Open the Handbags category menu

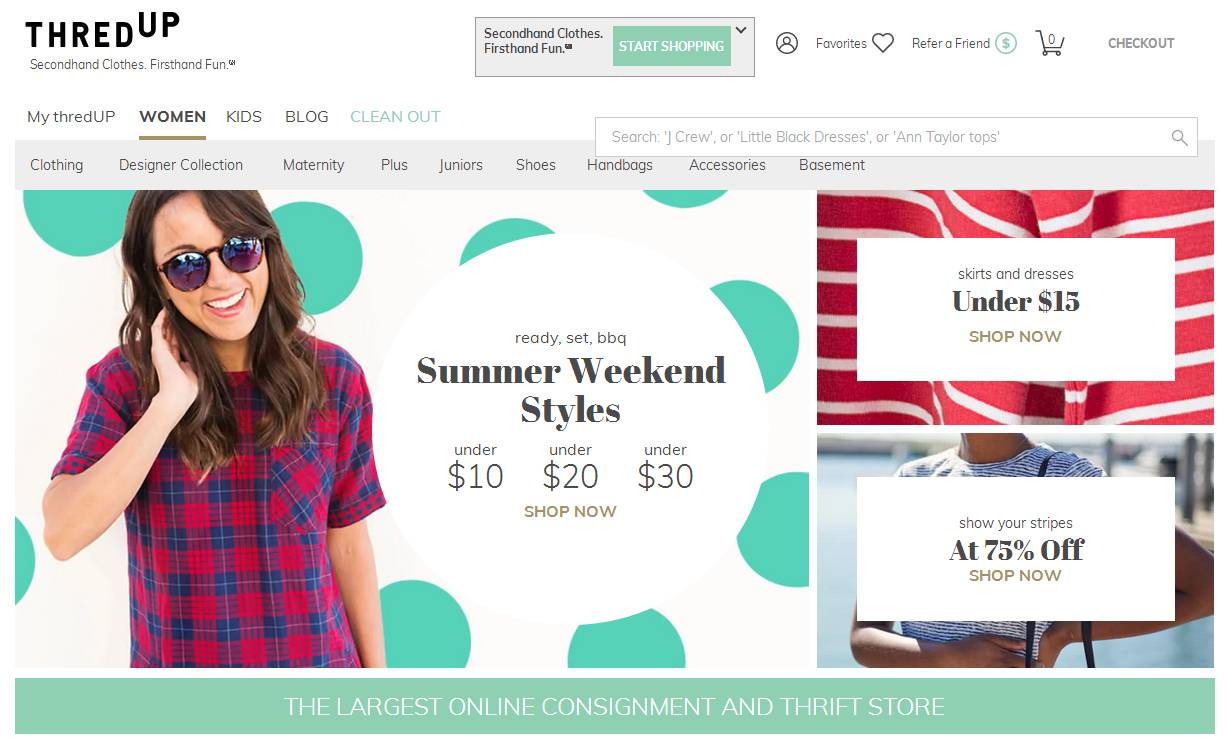620,165
